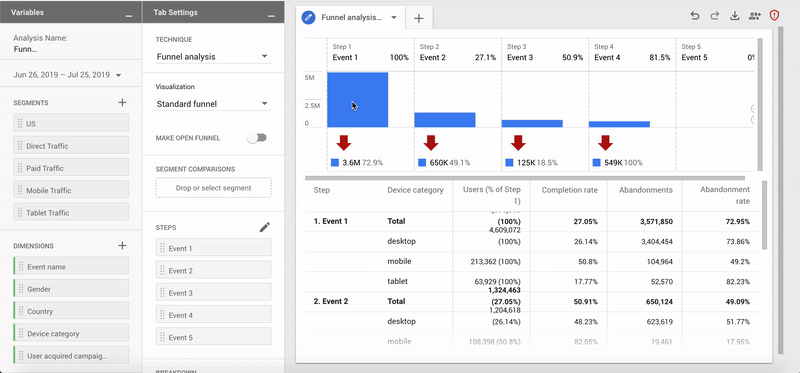This screenshot has width=800, height=373.
Task: Click the Event 3 step chip
Action: (213, 293)
